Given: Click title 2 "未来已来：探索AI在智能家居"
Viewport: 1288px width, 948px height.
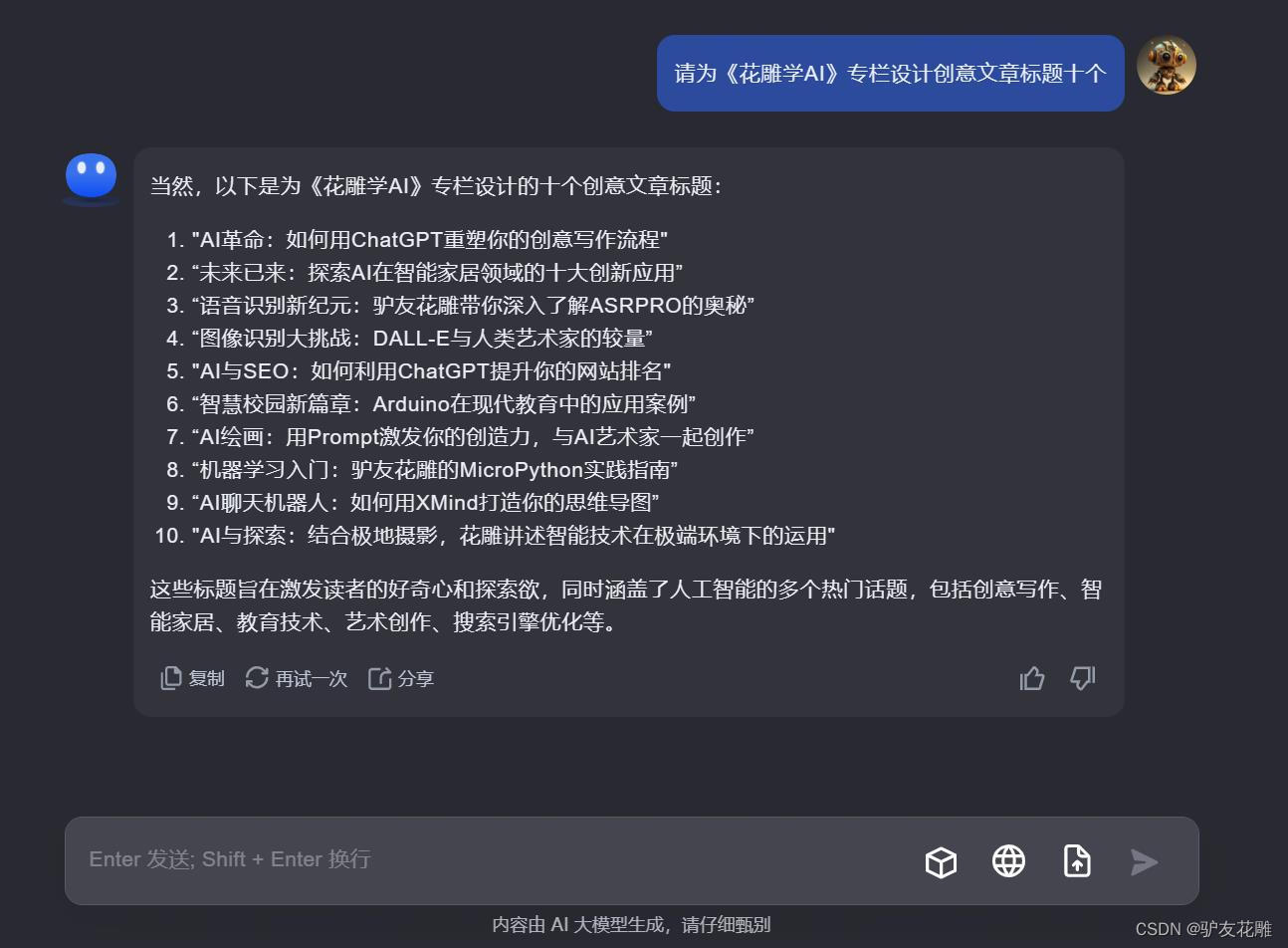Looking at the screenshot, I should click(x=437, y=273).
